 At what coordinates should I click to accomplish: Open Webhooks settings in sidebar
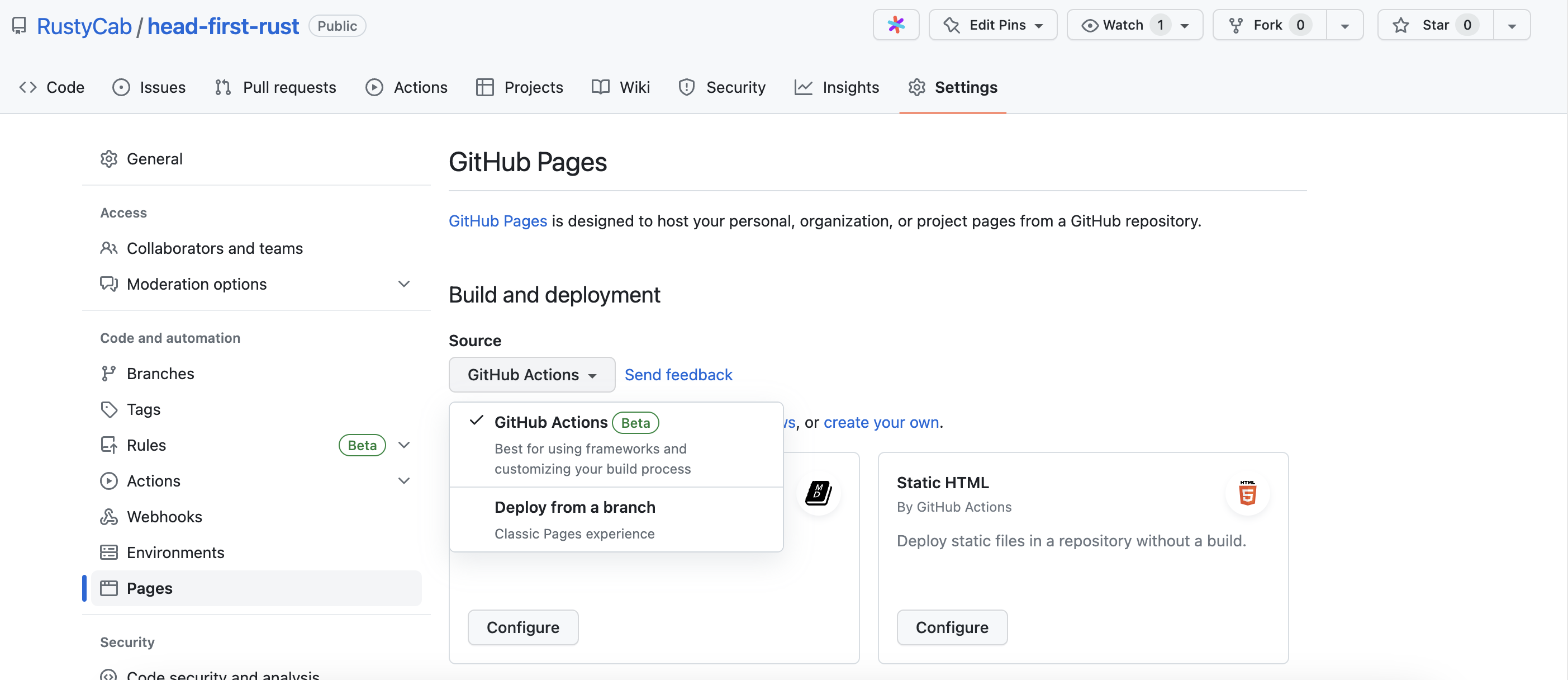click(x=164, y=516)
